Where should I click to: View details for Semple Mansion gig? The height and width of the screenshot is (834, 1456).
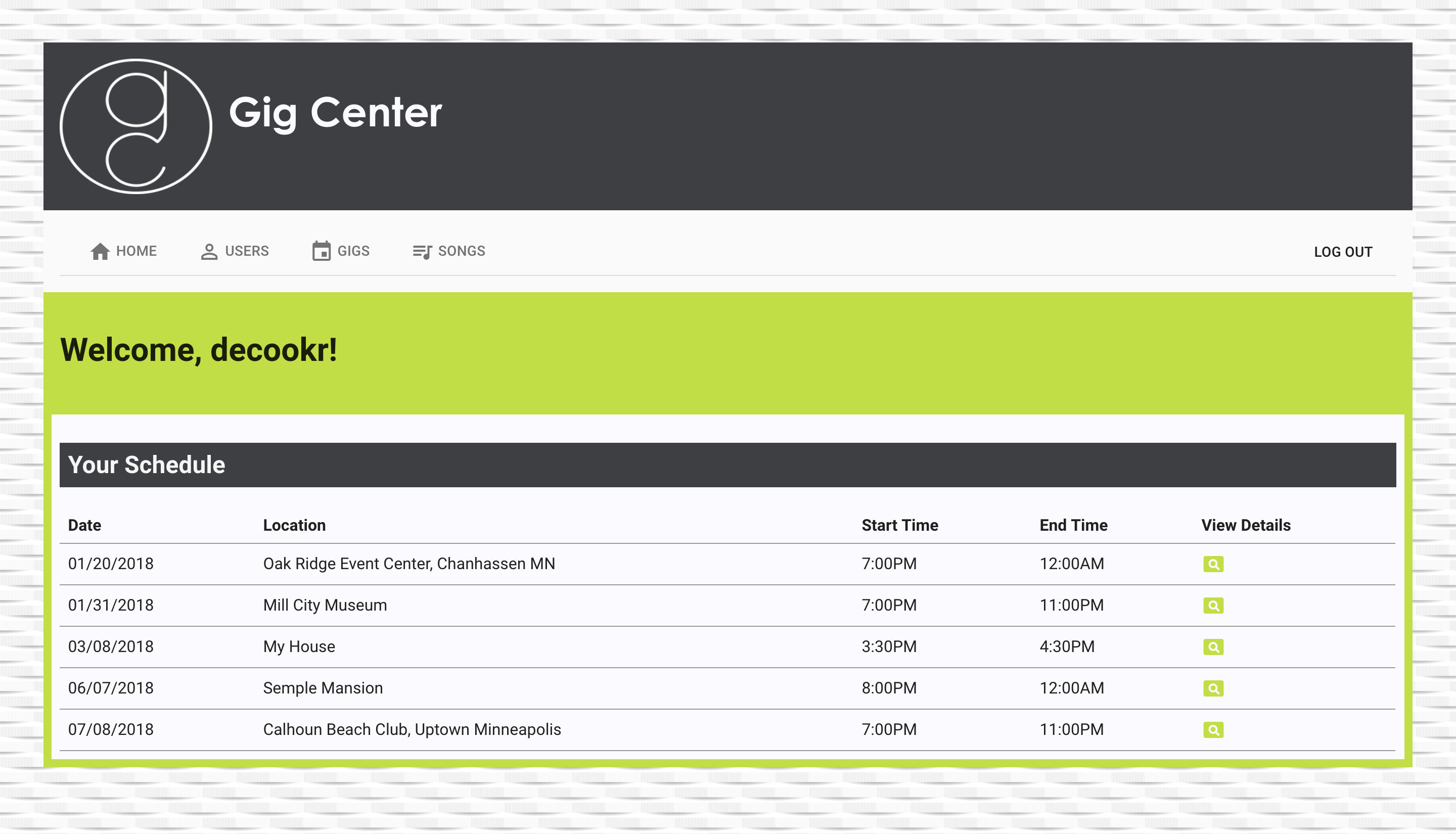click(1213, 688)
